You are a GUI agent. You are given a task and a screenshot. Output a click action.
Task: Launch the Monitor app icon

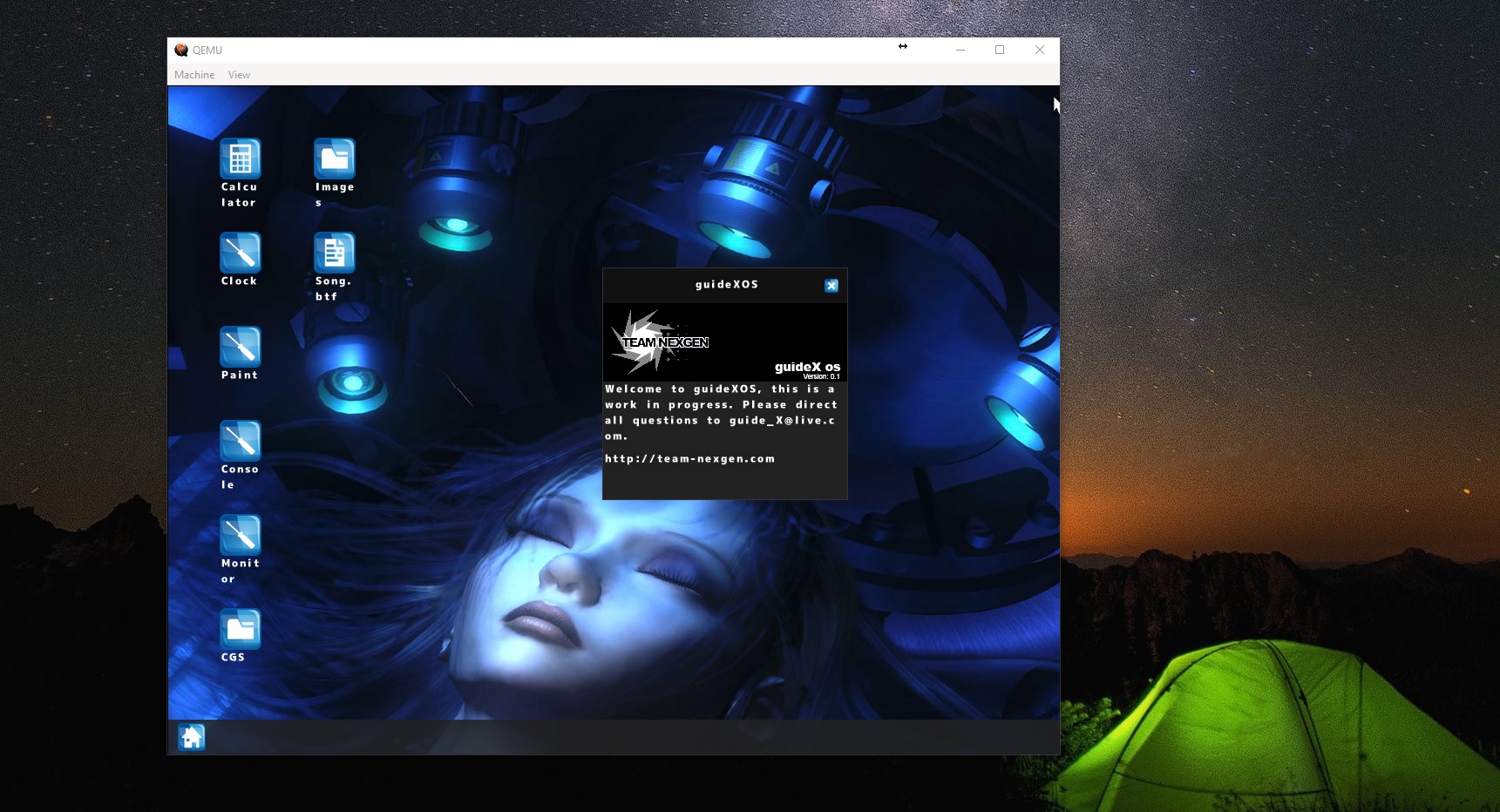tap(241, 536)
